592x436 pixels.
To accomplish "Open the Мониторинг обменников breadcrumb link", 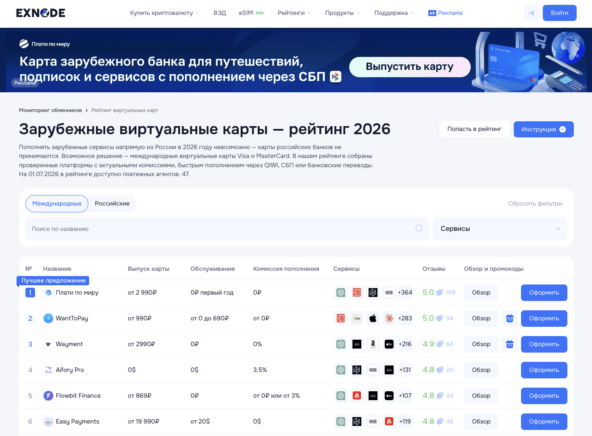I will (50, 110).
